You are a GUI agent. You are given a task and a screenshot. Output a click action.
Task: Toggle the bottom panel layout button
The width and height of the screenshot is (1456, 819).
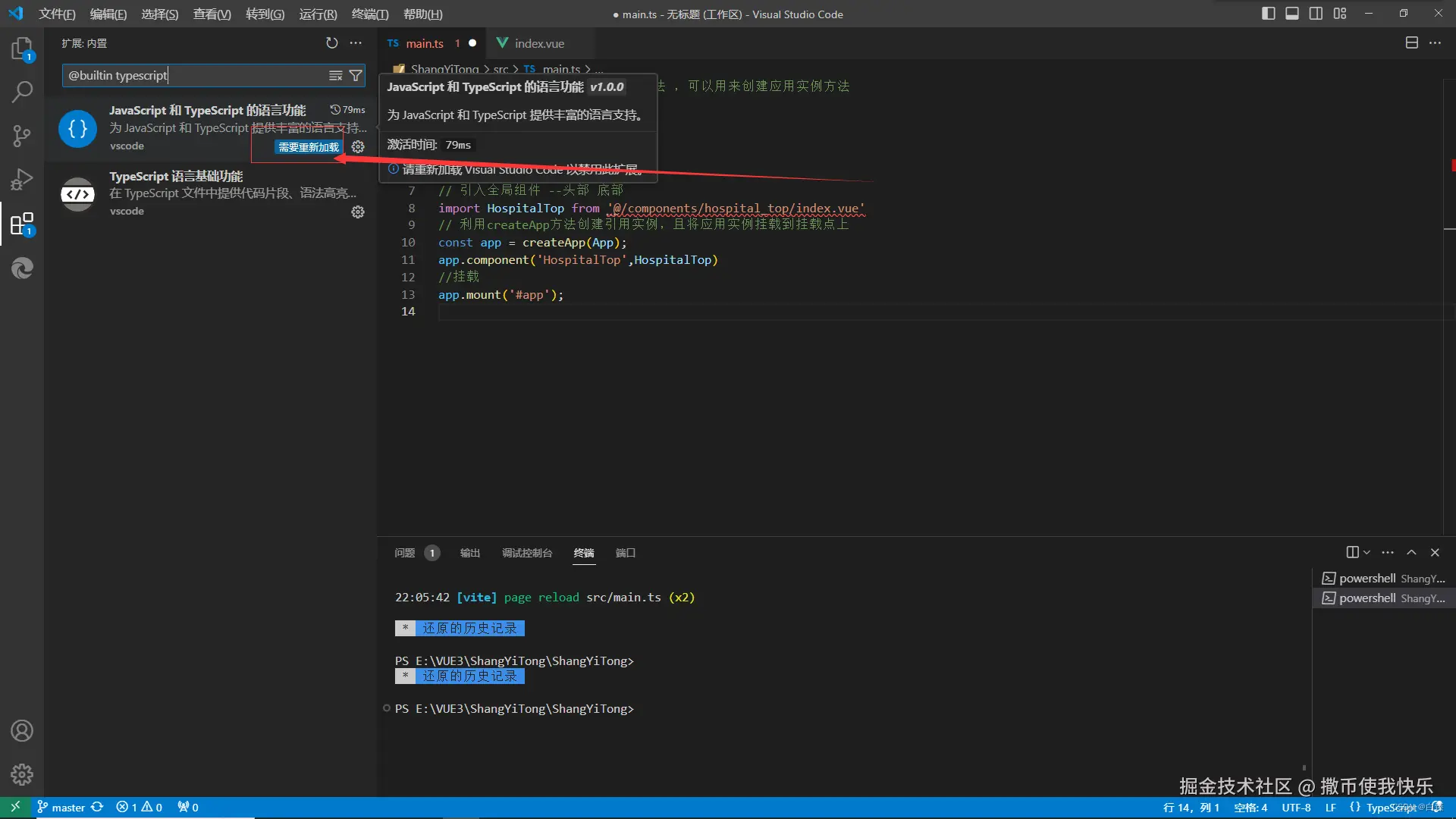coord(1292,14)
